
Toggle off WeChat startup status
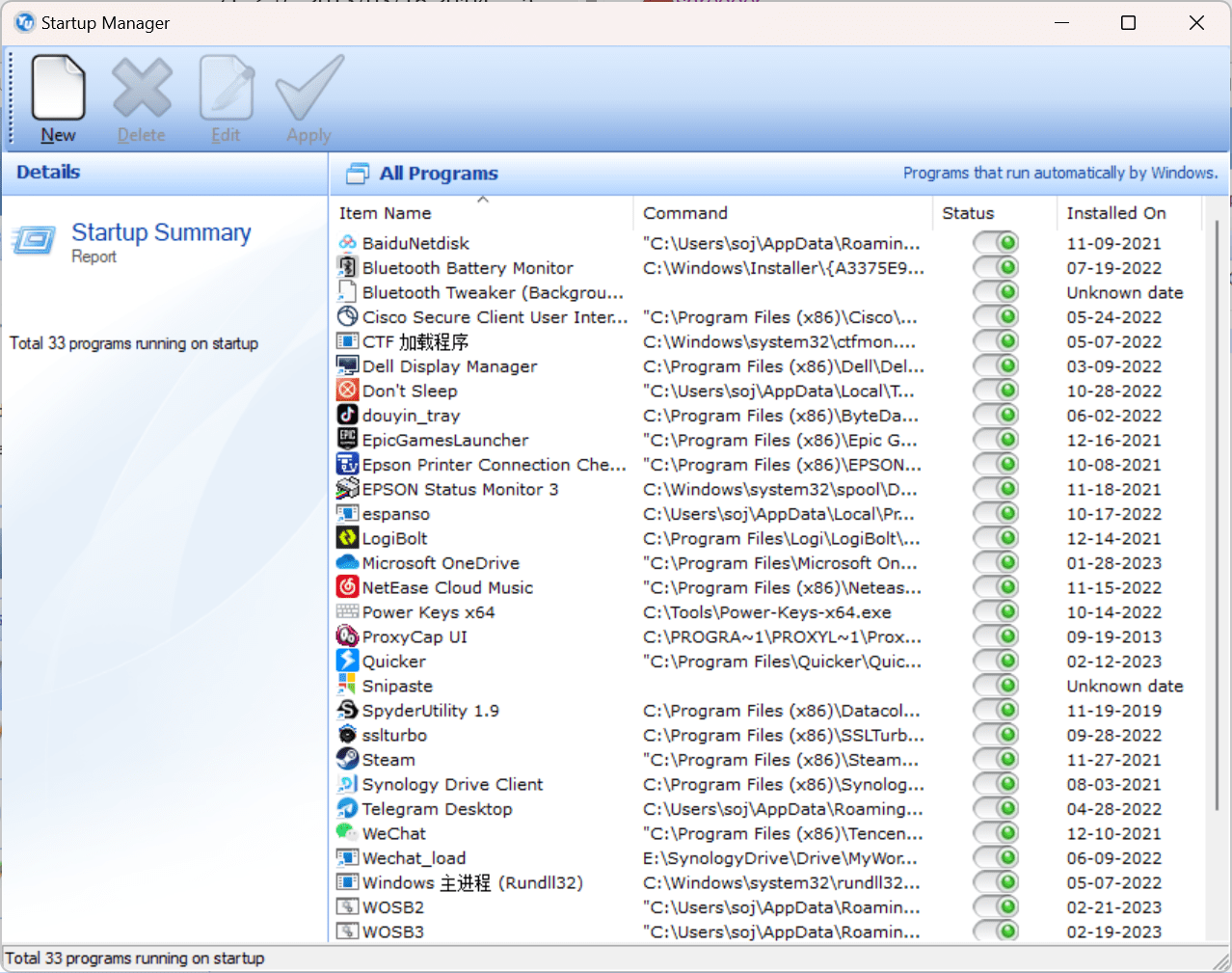[996, 833]
